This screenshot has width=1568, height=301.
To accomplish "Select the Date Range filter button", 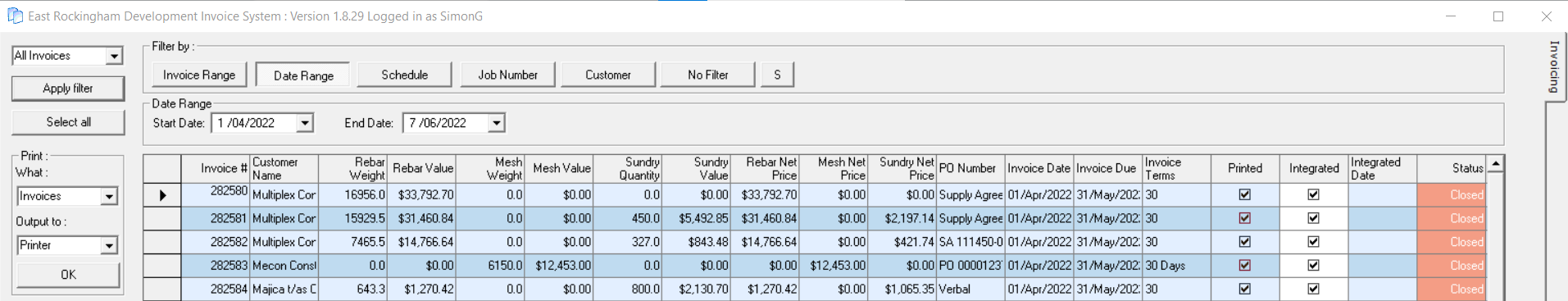I will 303,75.
